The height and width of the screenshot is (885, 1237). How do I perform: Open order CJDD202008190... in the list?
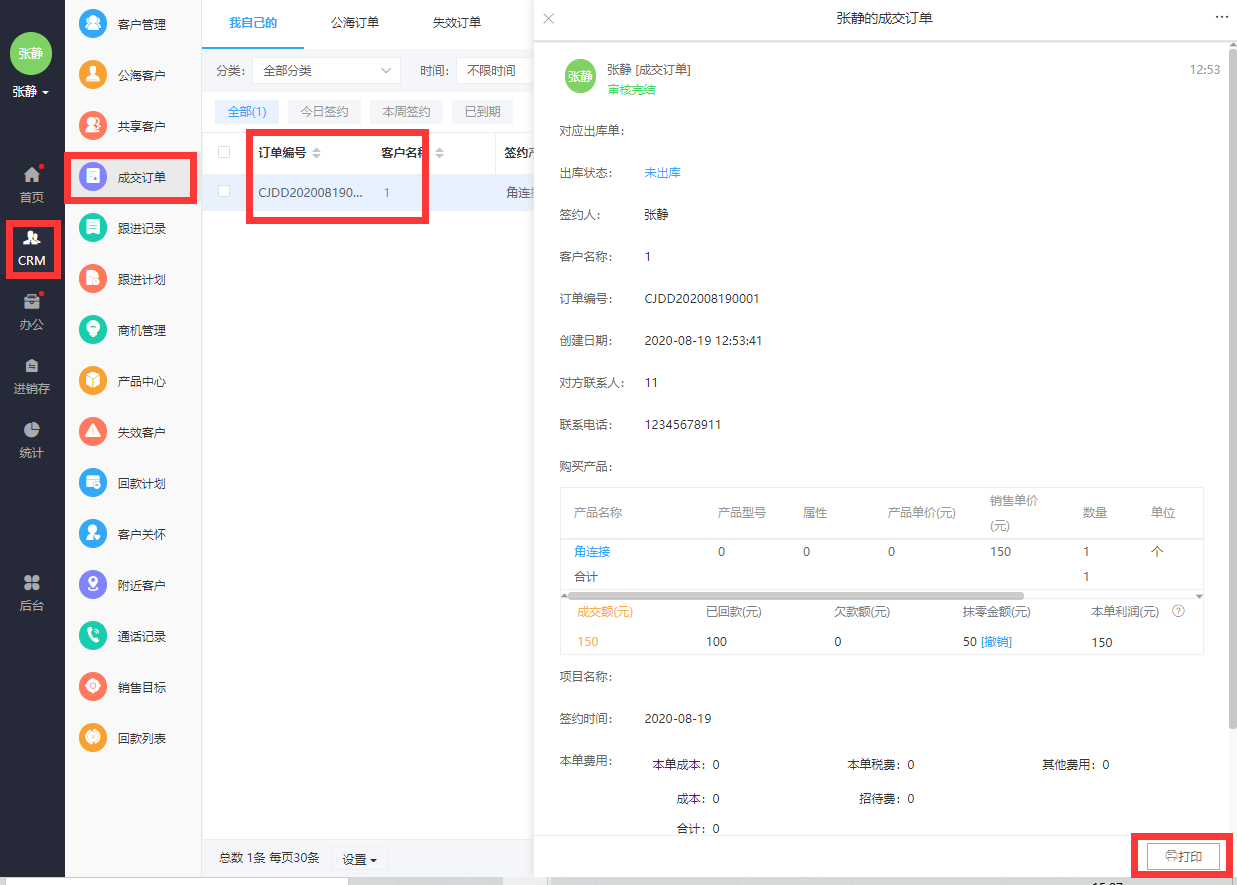click(310, 192)
